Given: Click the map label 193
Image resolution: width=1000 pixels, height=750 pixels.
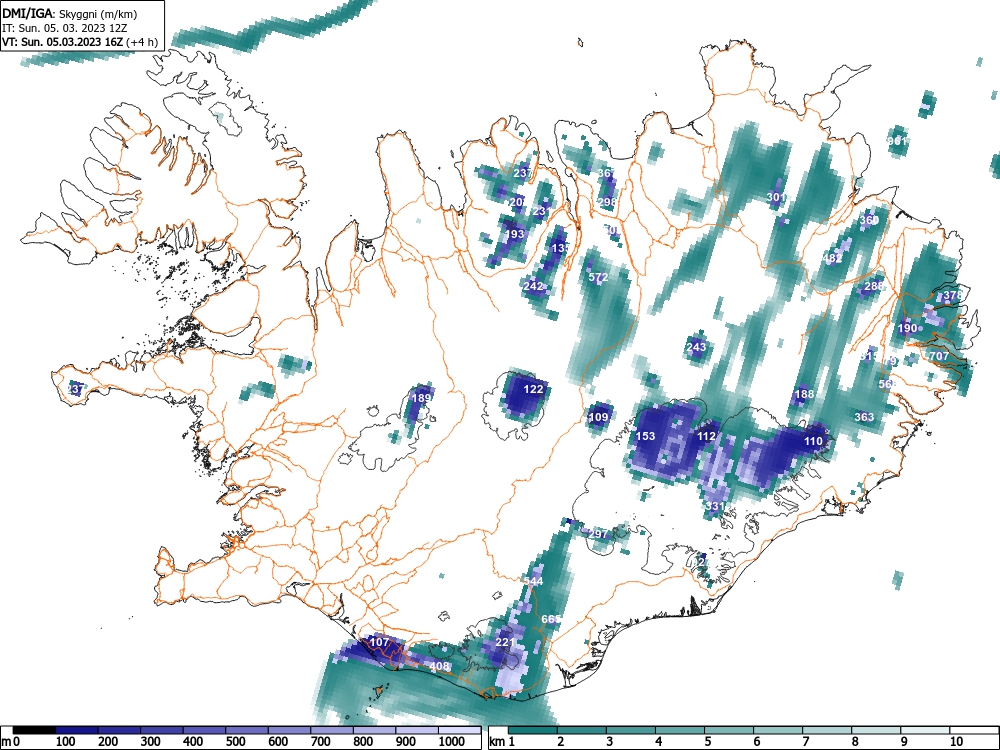Looking at the screenshot, I should coord(515,235).
